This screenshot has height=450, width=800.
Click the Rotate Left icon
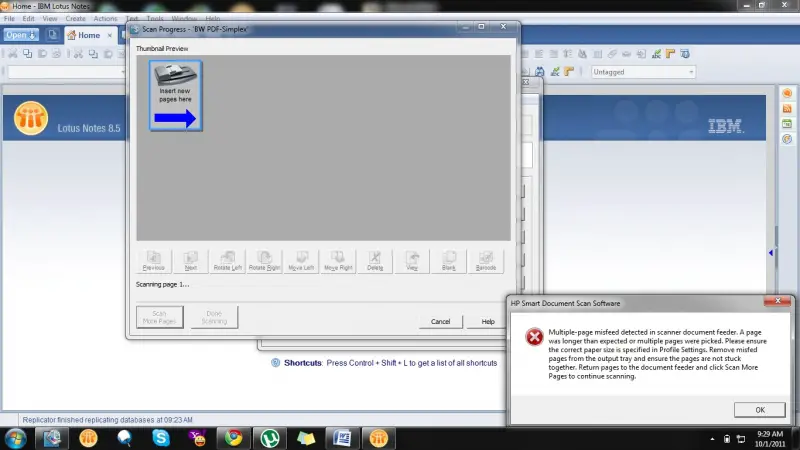click(228, 261)
